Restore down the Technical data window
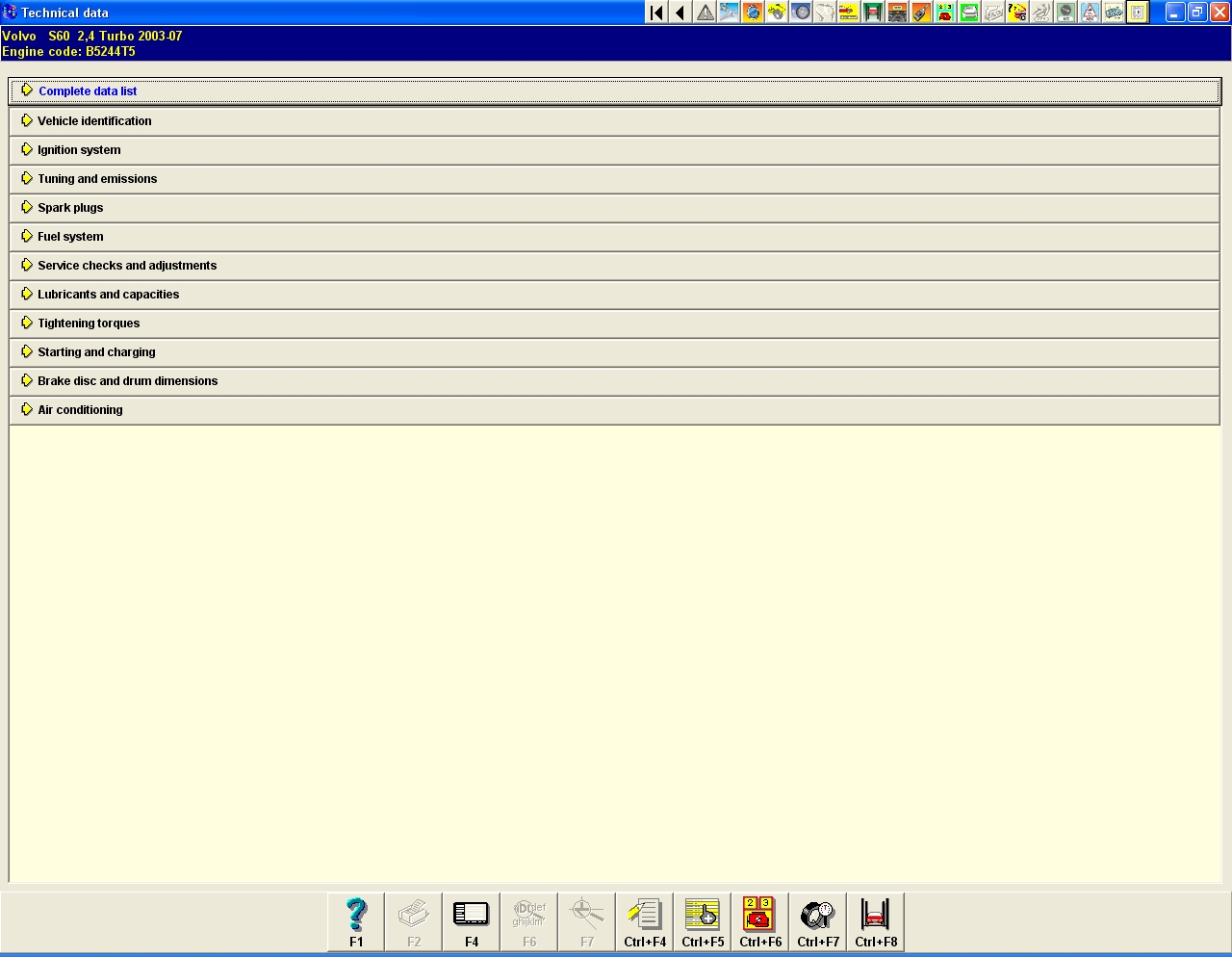Viewport: 1232px width, 957px height. [x=1197, y=13]
